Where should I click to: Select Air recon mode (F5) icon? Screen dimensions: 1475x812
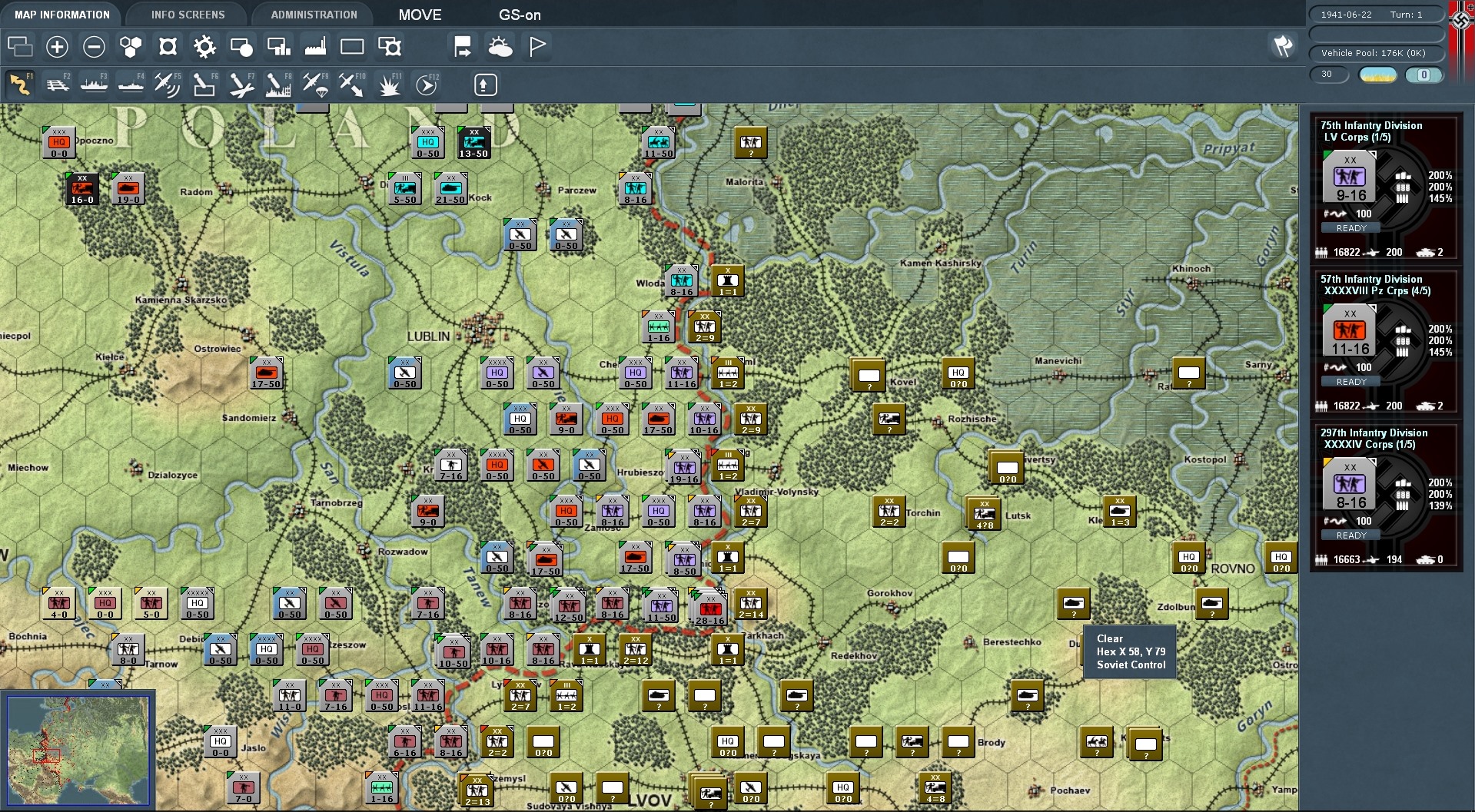168,85
